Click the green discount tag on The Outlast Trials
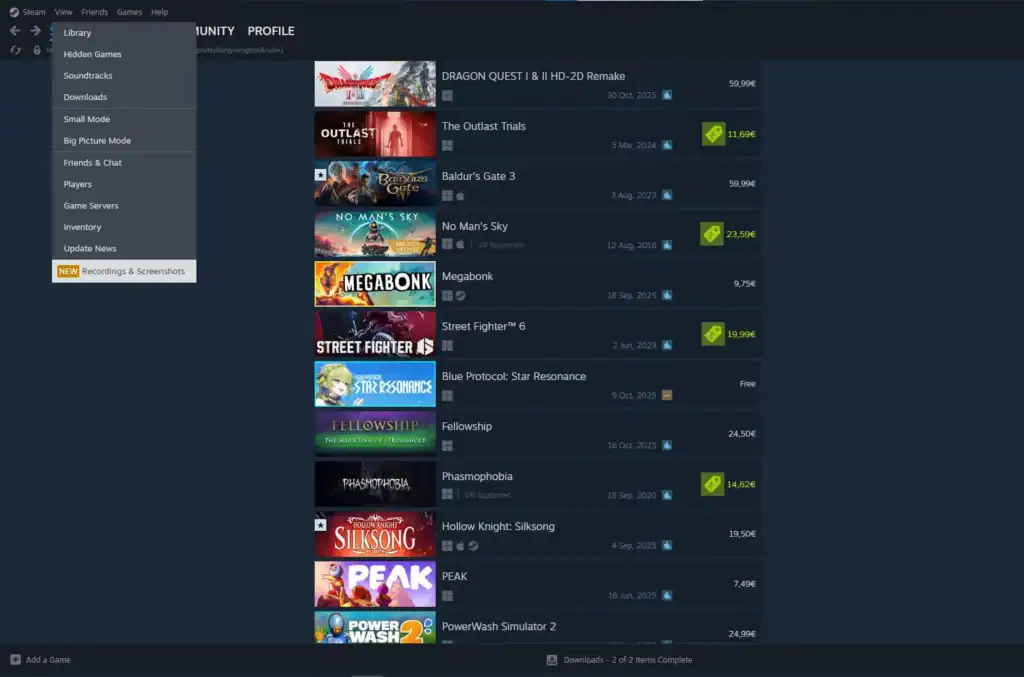 pos(713,135)
